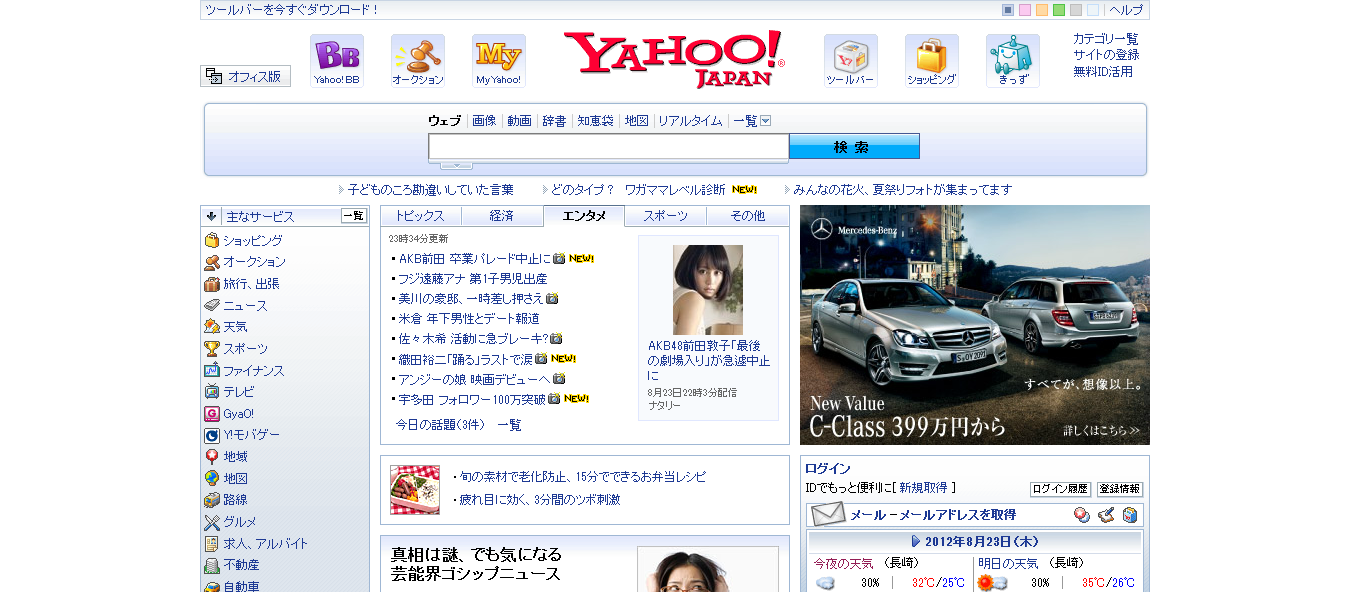
Task: Open 不動産 building icon
Action: tap(212, 565)
